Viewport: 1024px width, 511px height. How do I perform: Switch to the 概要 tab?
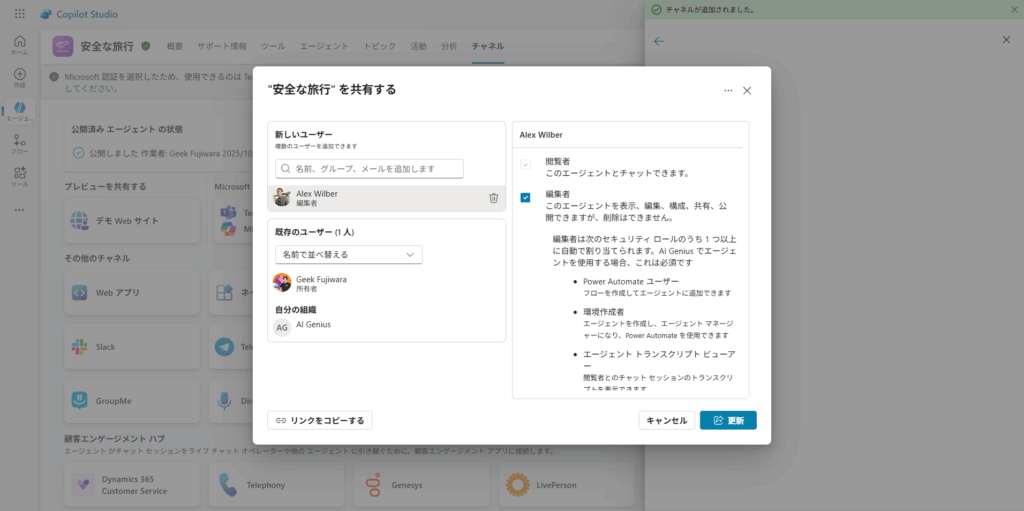[175, 46]
